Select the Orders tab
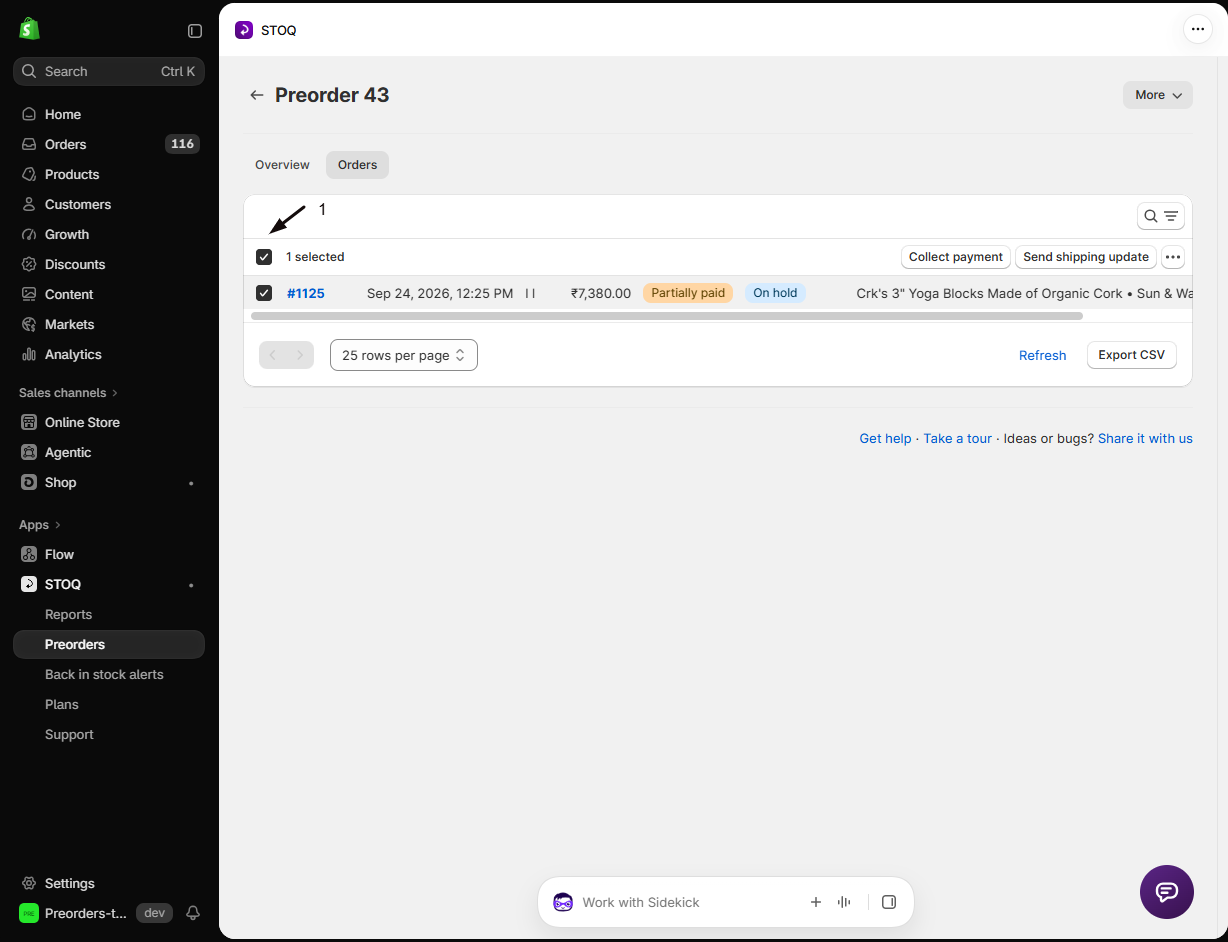The height and width of the screenshot is (942, 1228). click(357, 165)
